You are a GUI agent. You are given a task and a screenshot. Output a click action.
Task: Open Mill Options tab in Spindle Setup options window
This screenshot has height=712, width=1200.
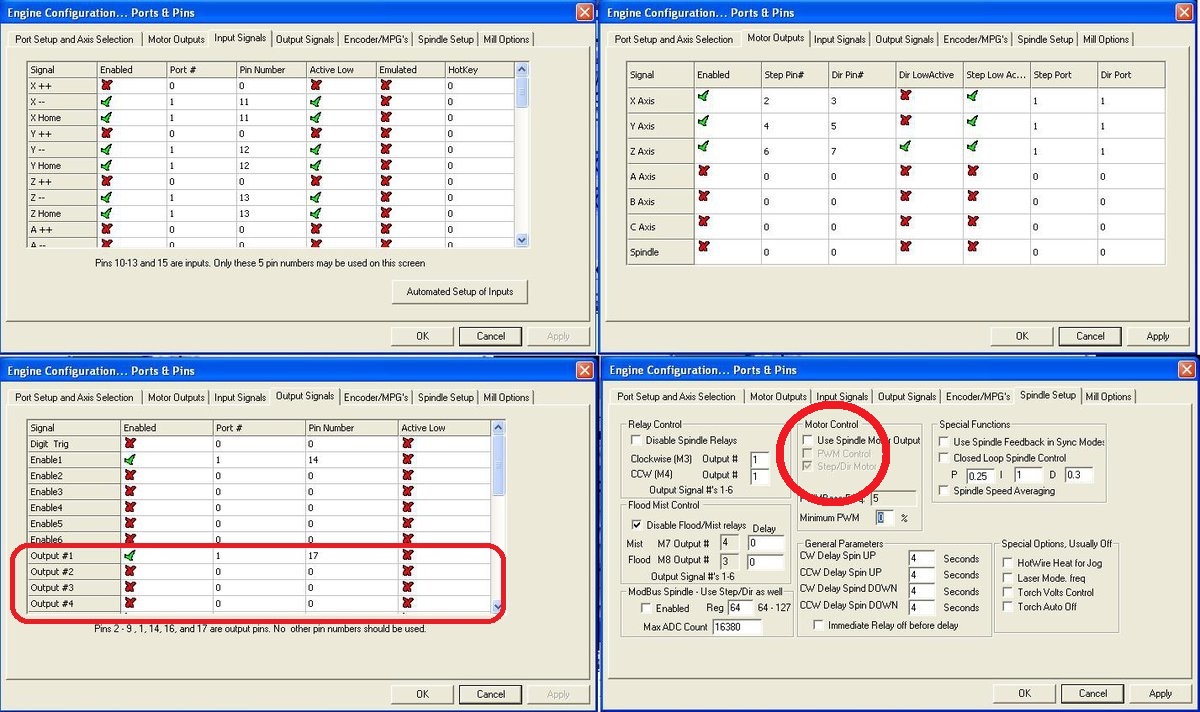click(x=1108, y=396)
